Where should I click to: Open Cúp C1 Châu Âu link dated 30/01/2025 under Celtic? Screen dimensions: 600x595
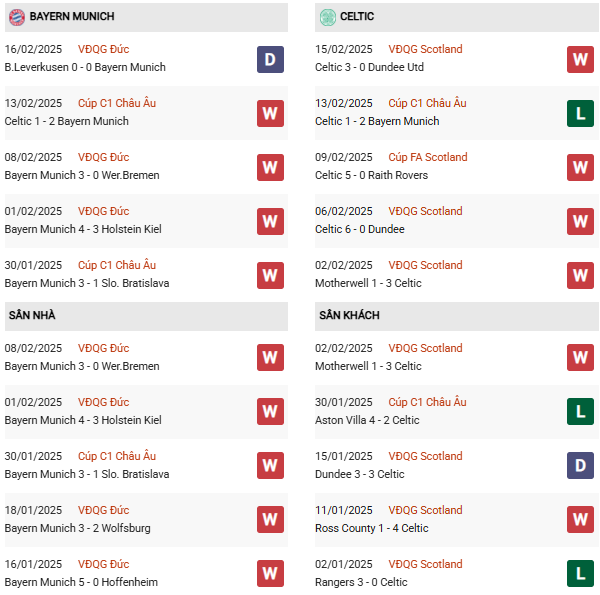point(427,402)
